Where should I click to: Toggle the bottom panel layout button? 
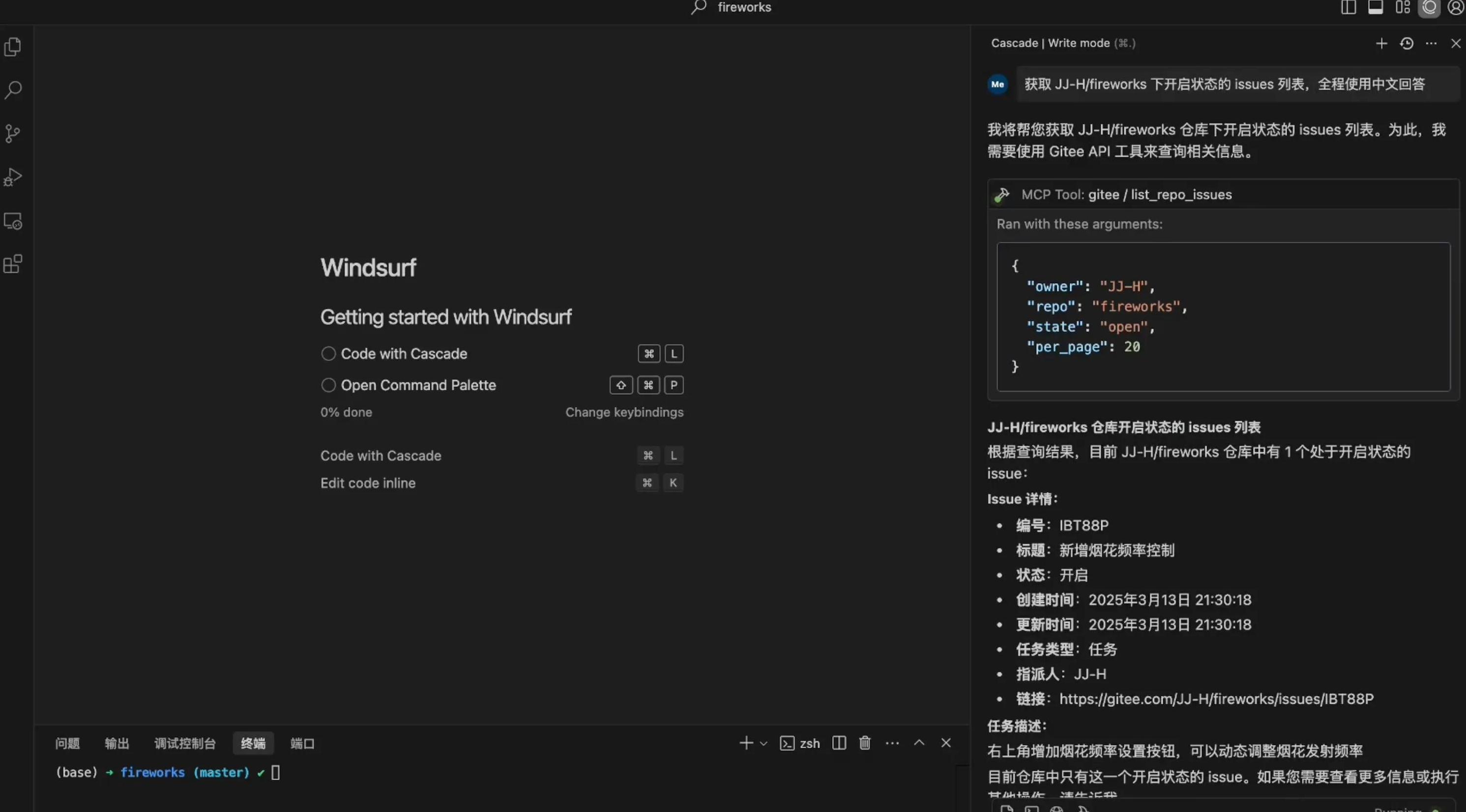(1376, 7)
